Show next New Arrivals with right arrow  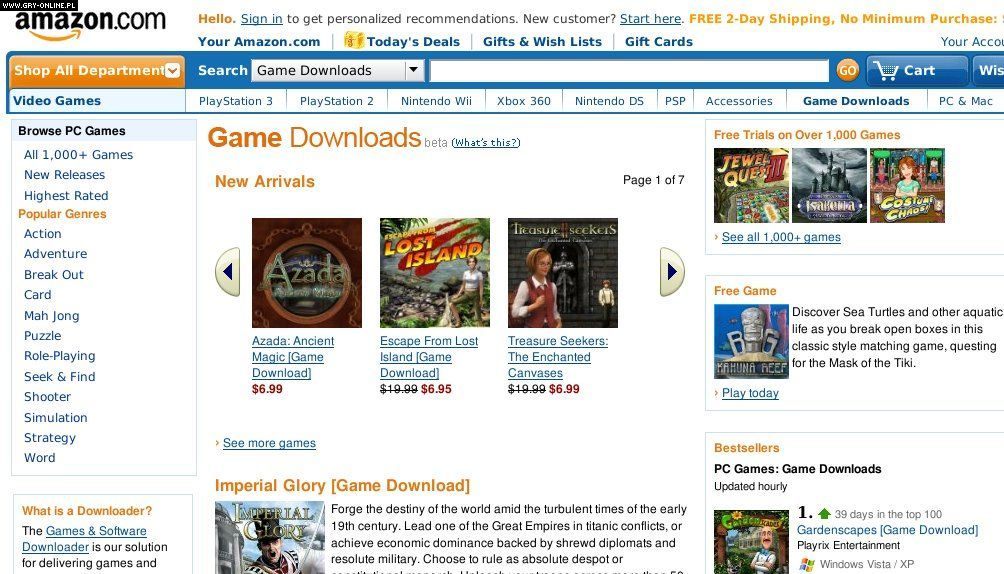(672, 272)
